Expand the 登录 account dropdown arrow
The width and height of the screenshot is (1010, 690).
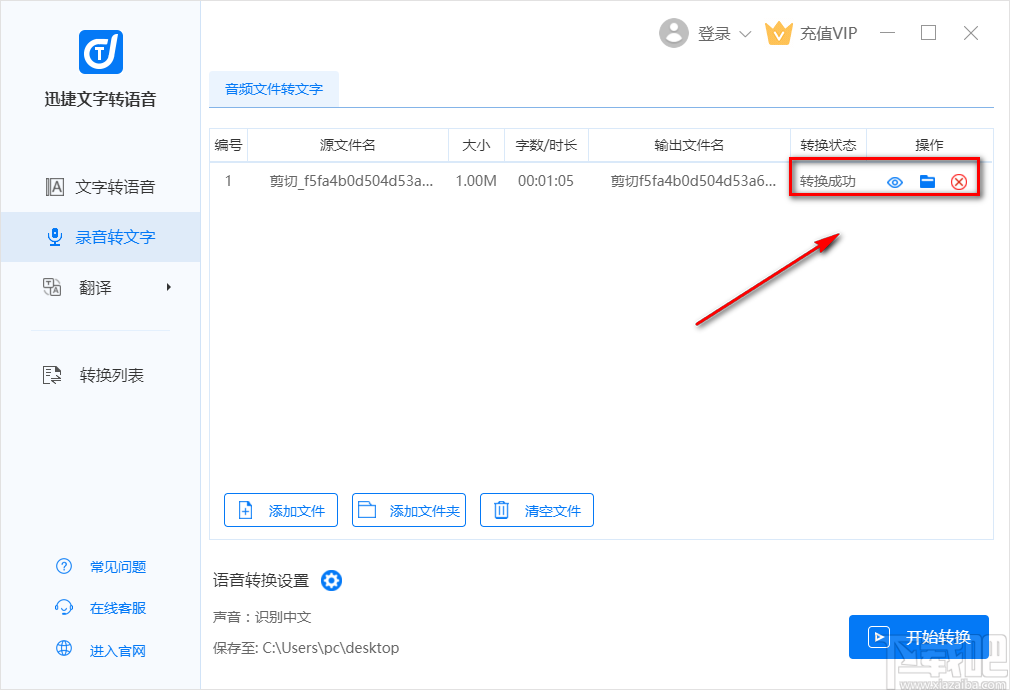click(745, 33)
